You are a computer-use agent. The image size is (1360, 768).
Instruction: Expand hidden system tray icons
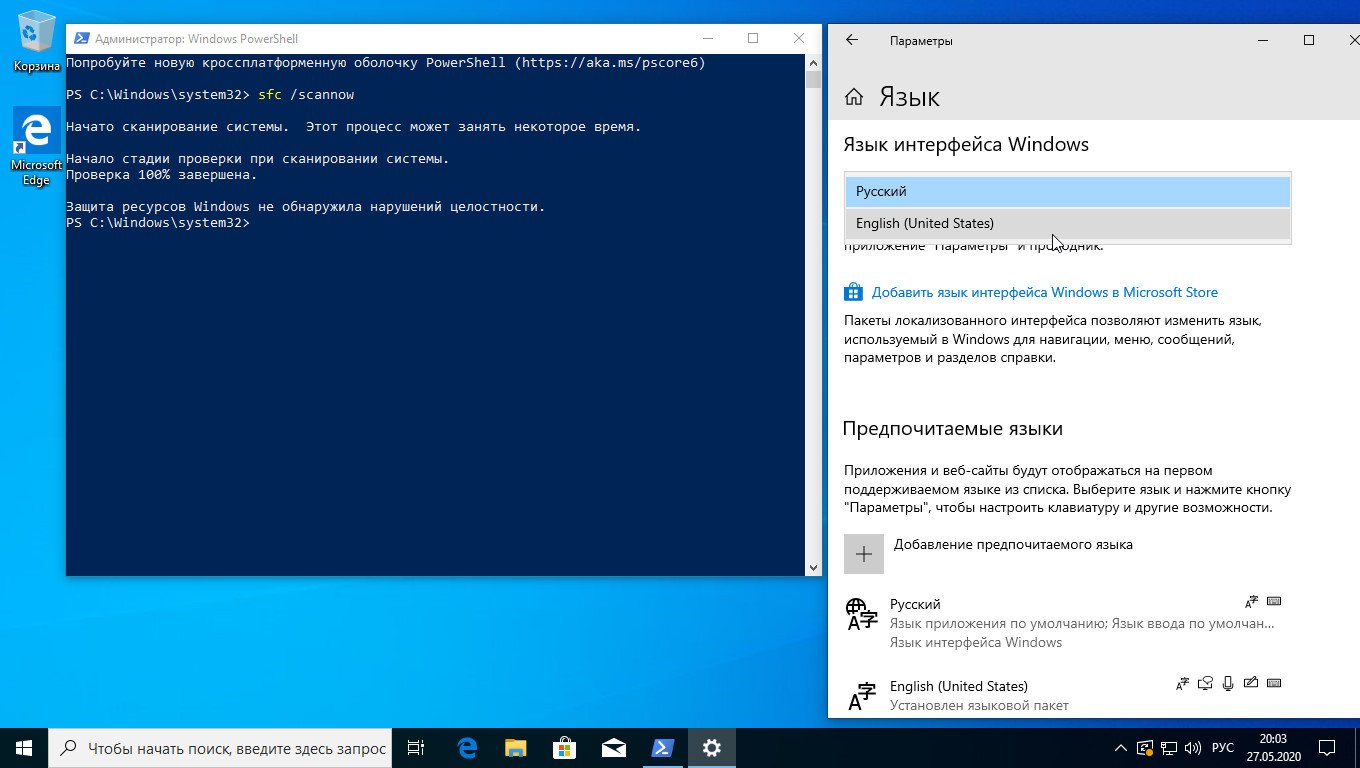1121,748
